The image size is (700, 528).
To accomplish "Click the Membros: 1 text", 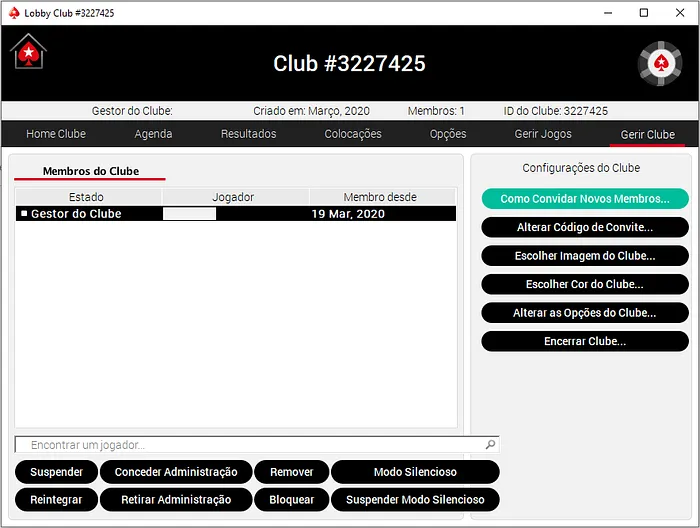I will 436,111.
